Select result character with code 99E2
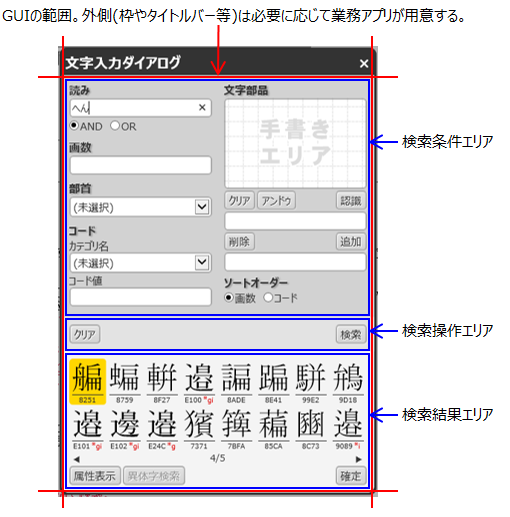Image resolution: width=510 pixels, height=517 pixels. click(311, 382)
